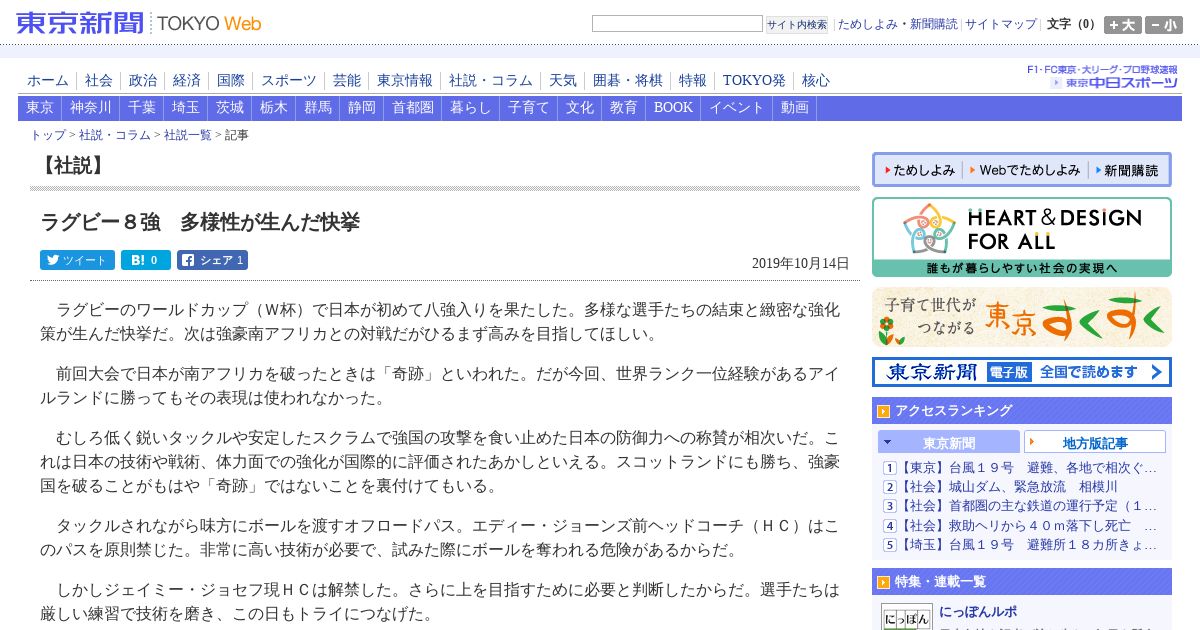Click 社説一覧 breadcrumb link
Image resolution: width=1200 pixels, height=630 pixels.
click(x=188, y=135)
